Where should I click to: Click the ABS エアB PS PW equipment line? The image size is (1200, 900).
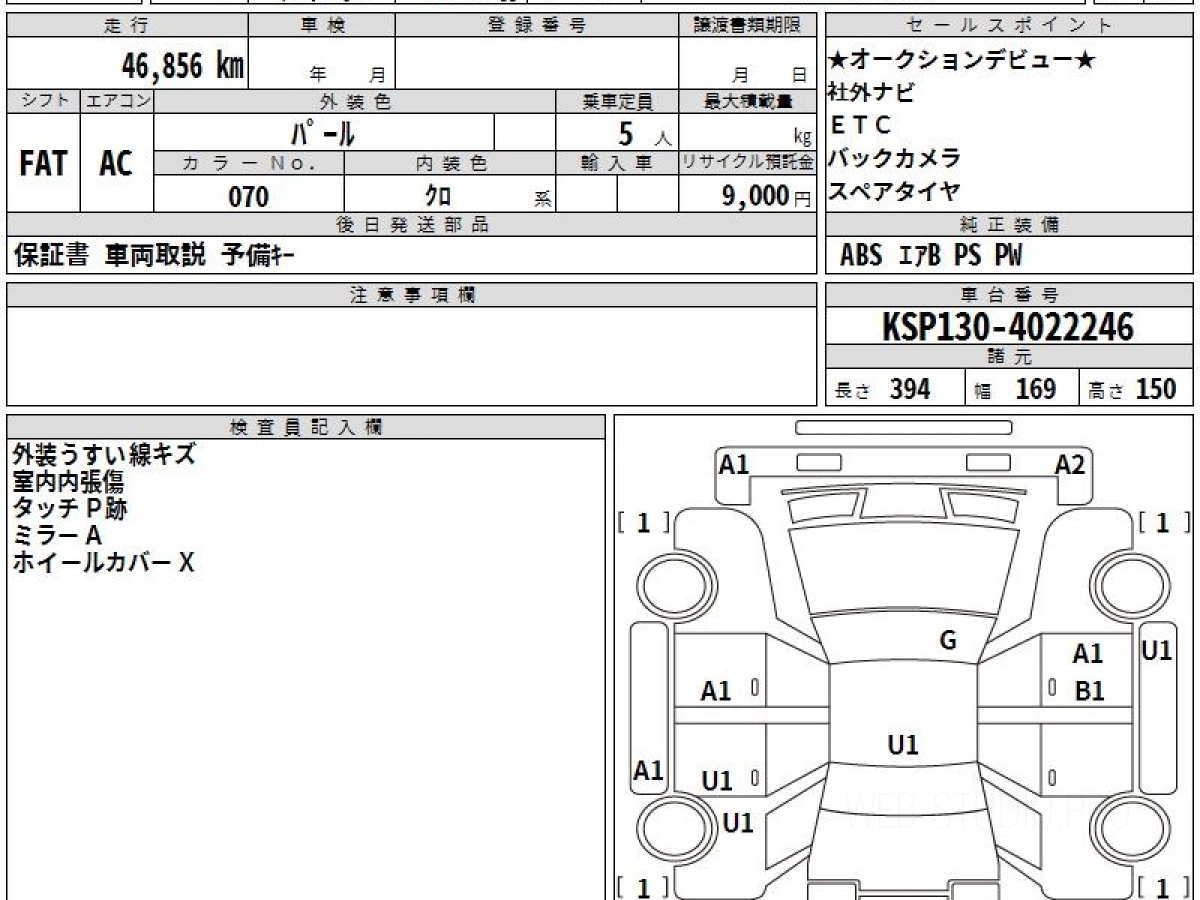pyautogui.click(x=931, y=256)
